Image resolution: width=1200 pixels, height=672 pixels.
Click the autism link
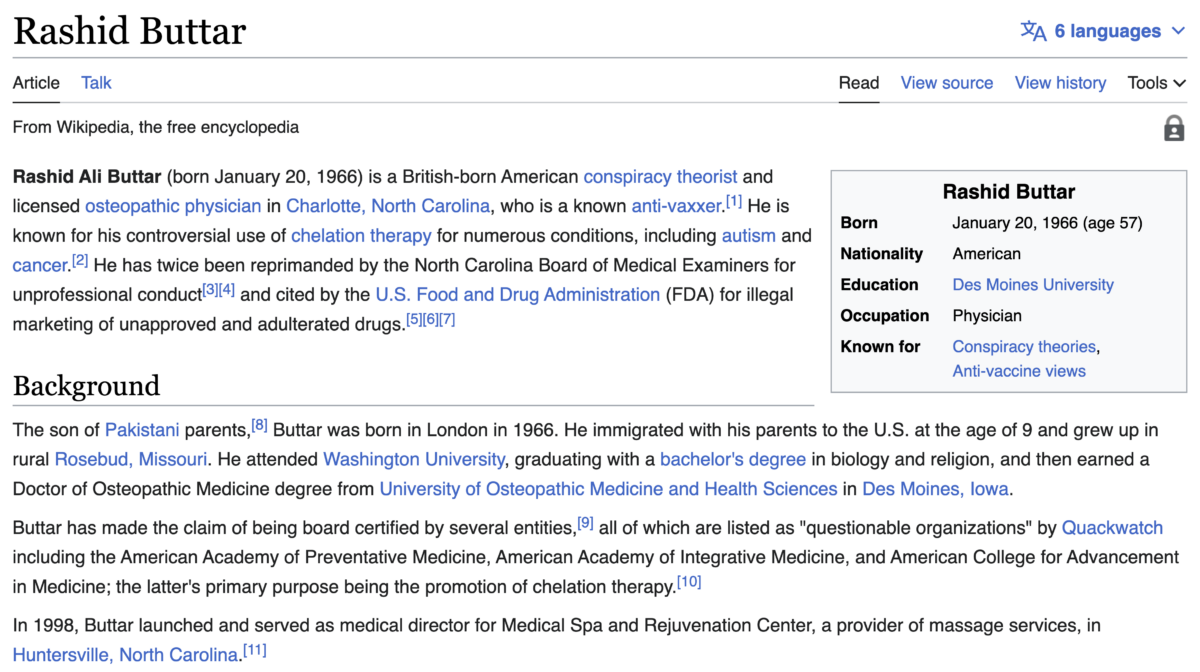click(x=749, y=236)
